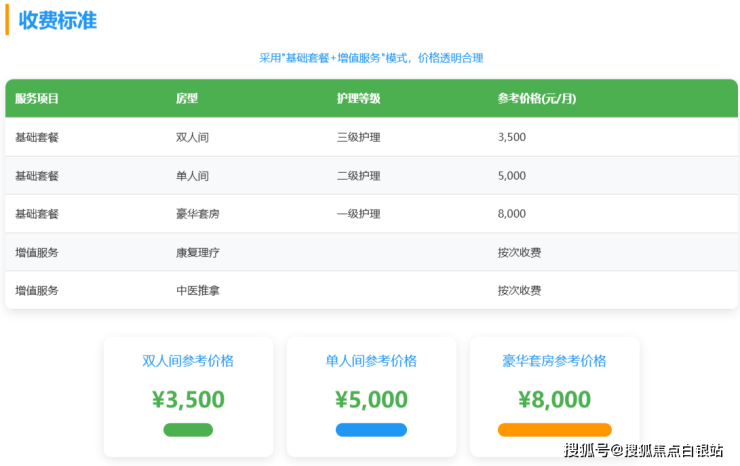Select the 单人间 table row cell
The height and width of the screenshot is (466, 740).
point(192,176)
